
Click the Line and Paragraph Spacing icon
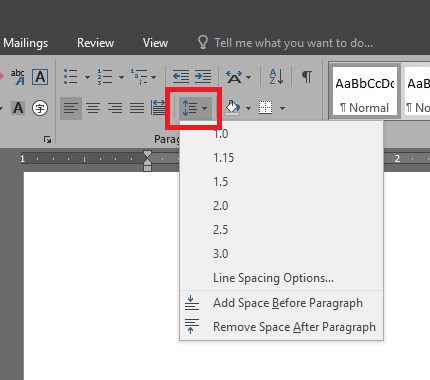click(x=190, y=108)
